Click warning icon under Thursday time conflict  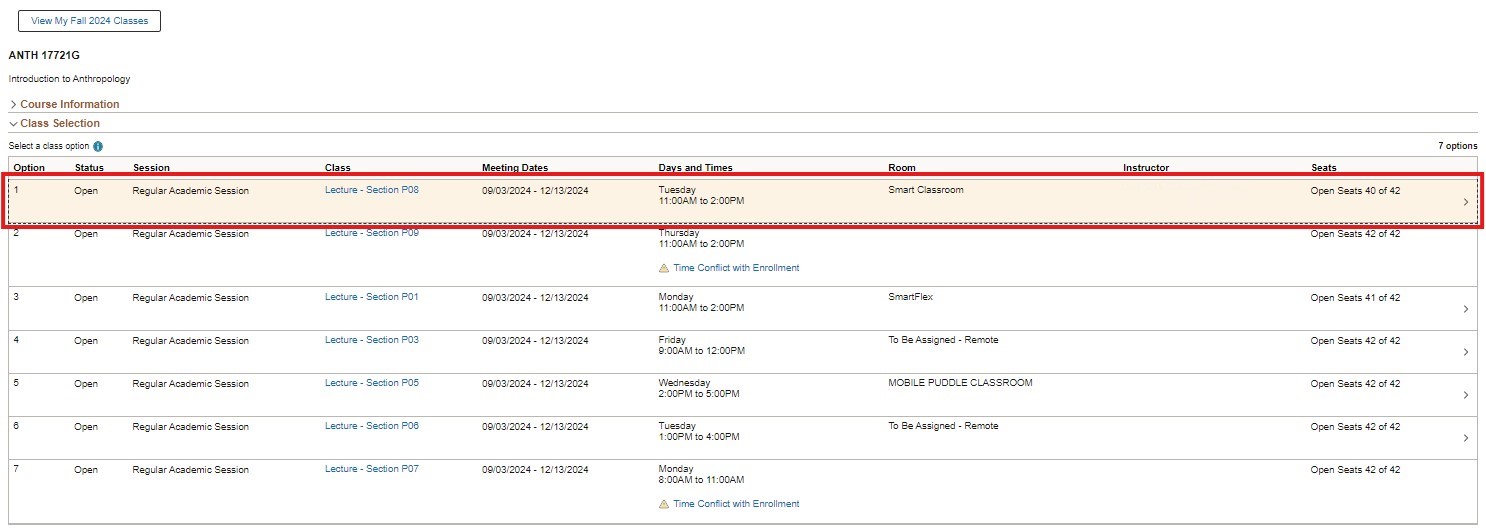coord(664,268)
